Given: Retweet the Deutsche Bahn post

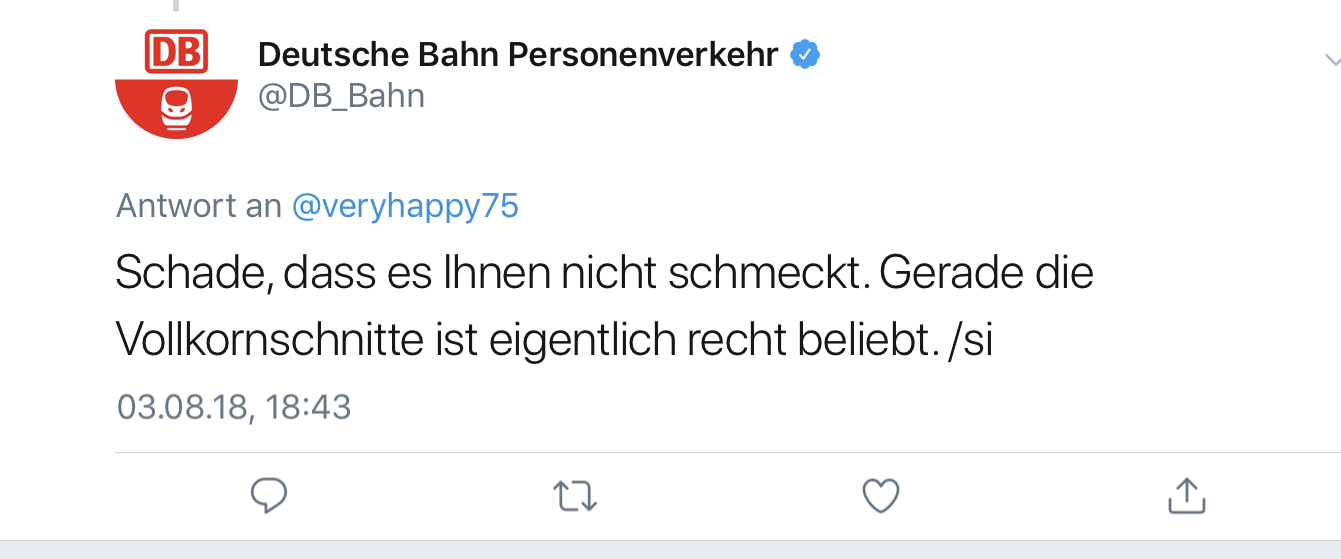Looking at the screenshot, I should 574,496.
